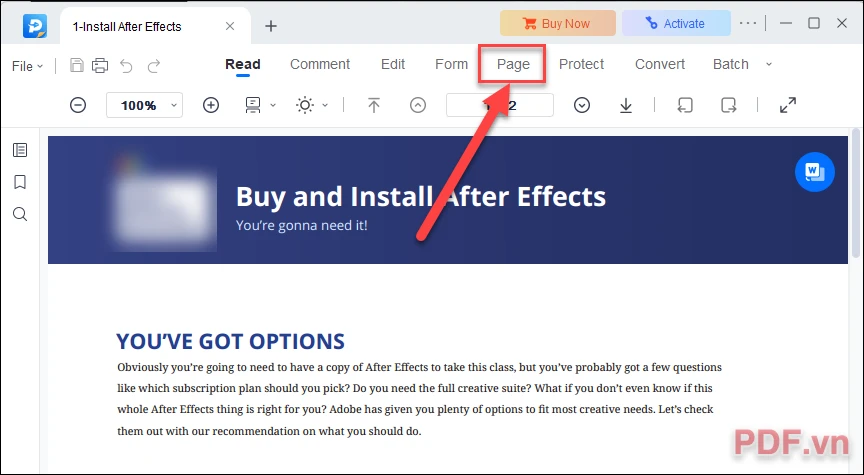Click the vertical scrollbar

[856, 193]
